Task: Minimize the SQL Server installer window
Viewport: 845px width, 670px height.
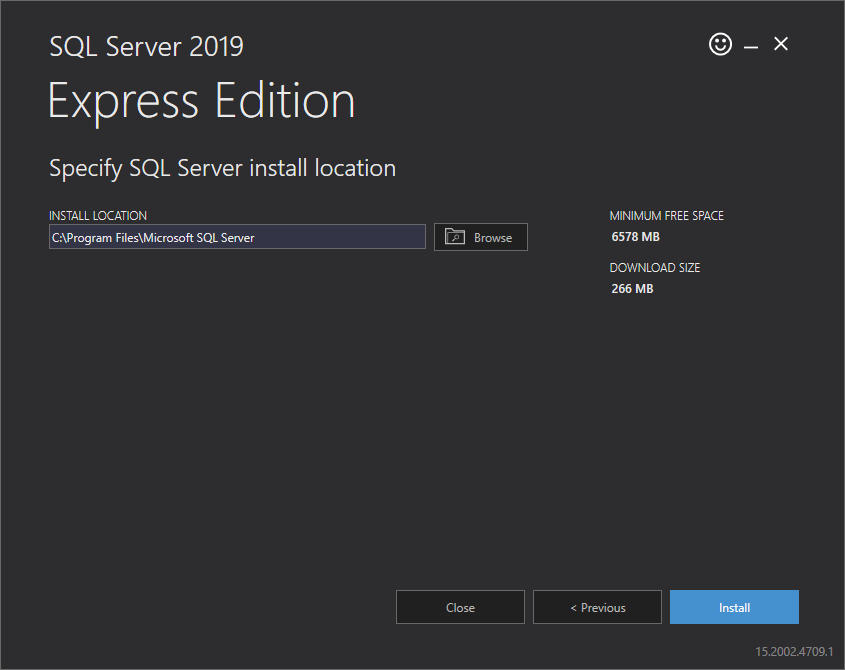Action: (751, 45)
